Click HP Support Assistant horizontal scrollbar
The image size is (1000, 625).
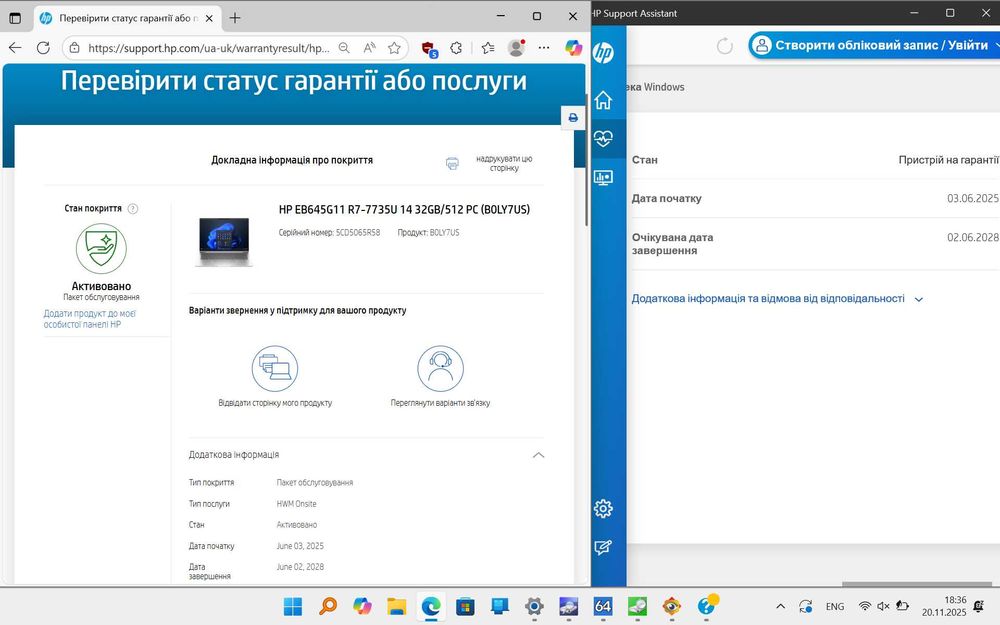coord(917,584)
